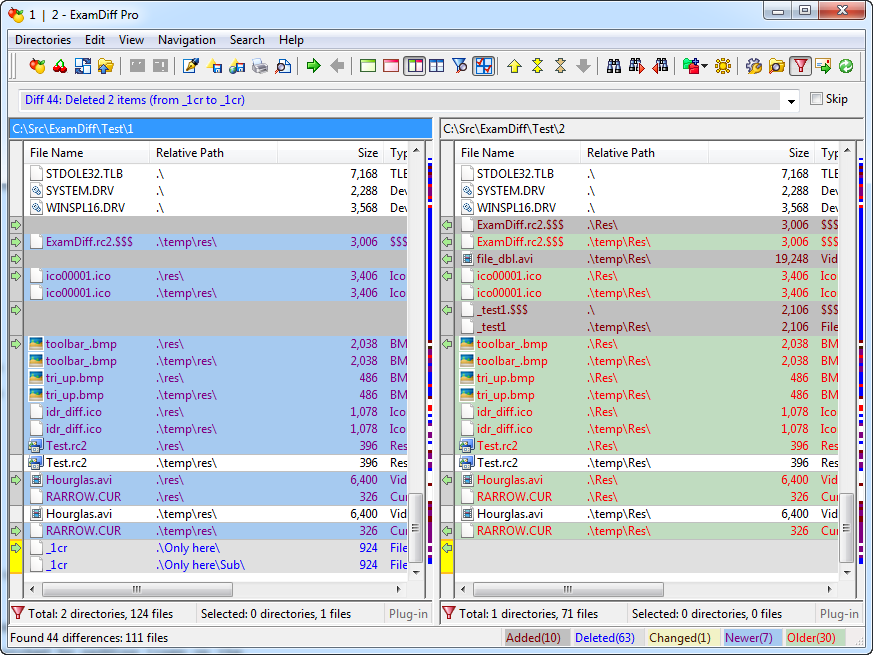Click binoculars with left arrow (Find Previous)

click(660, 66)
